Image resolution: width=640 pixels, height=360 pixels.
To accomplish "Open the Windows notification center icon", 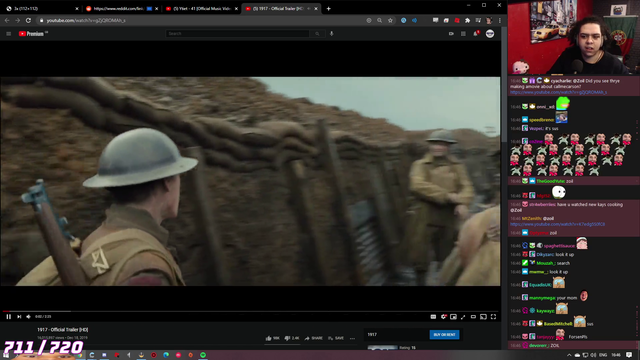I will pos(629,355).
